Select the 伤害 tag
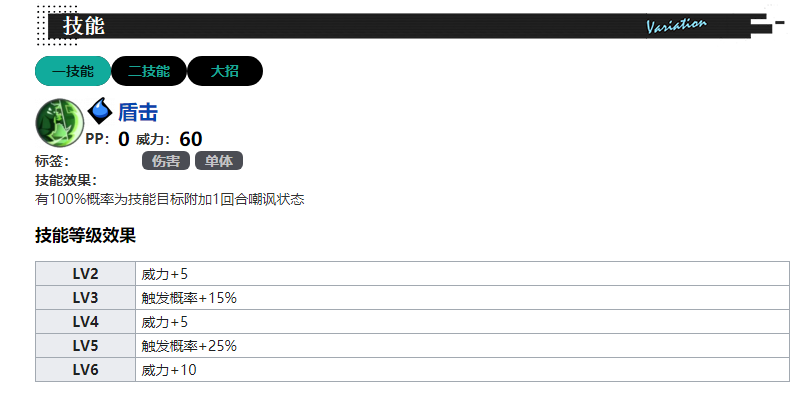The height and width of the screenshot is (401, 810). point(166,161)
